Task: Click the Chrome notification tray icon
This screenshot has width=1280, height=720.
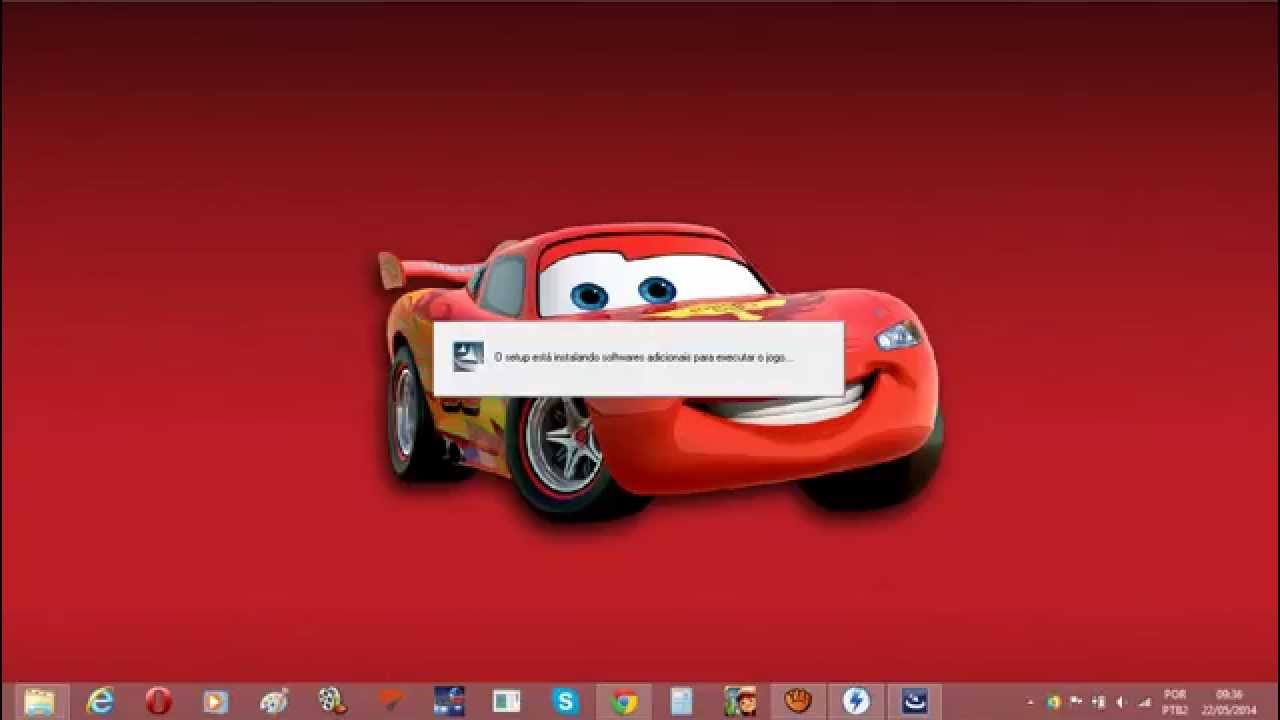Action: (x=1054, y=702)
